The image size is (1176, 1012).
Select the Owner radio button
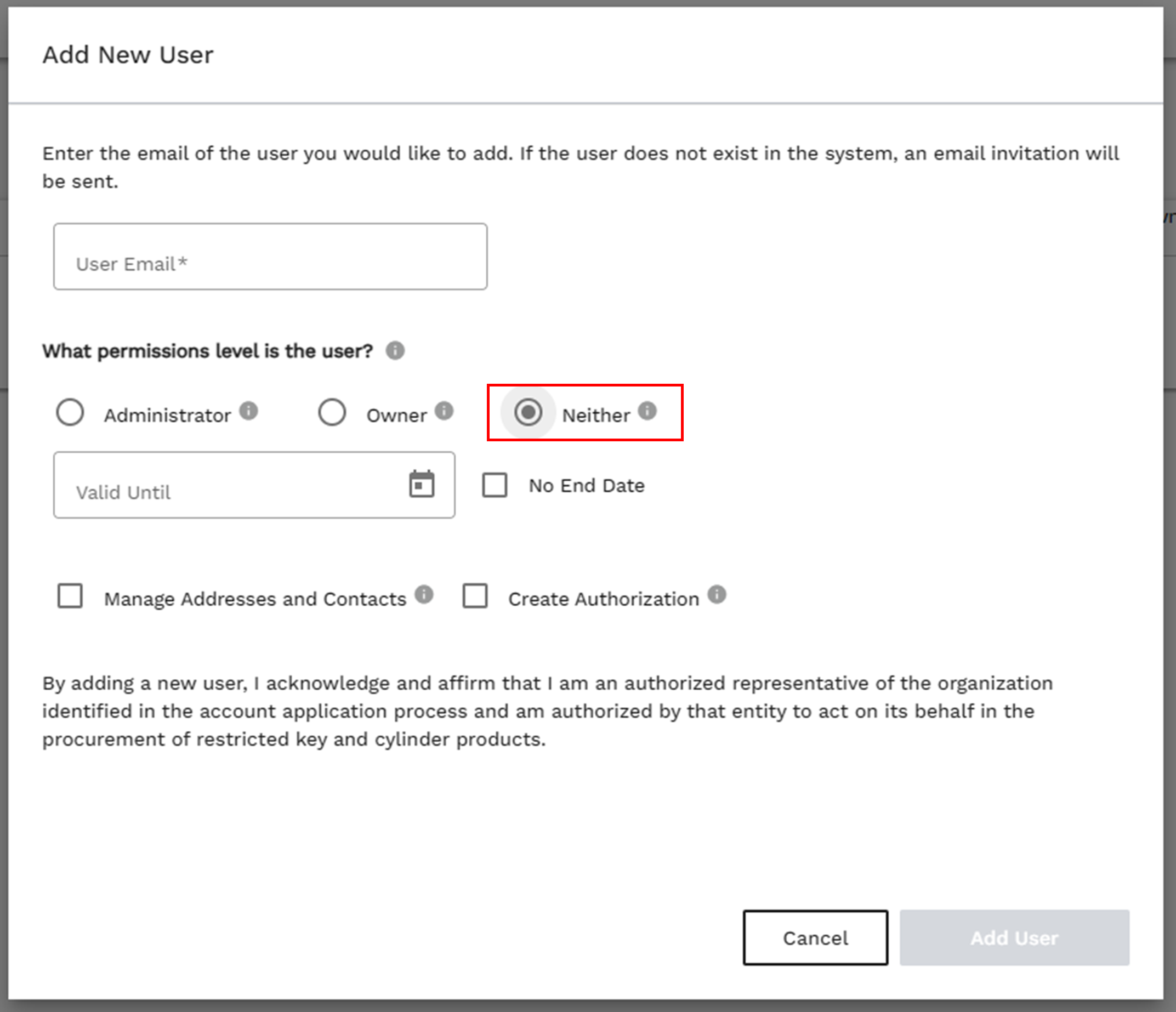[x=332, y=412]
